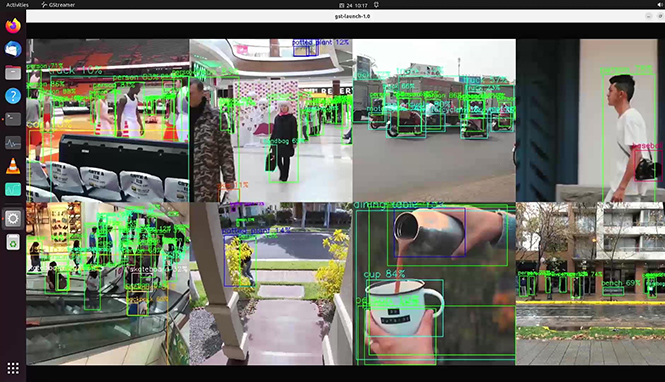Open Settings gear icon in dock
The width and height of the screenshot is (665, 382).
click(x=13, y=218)
